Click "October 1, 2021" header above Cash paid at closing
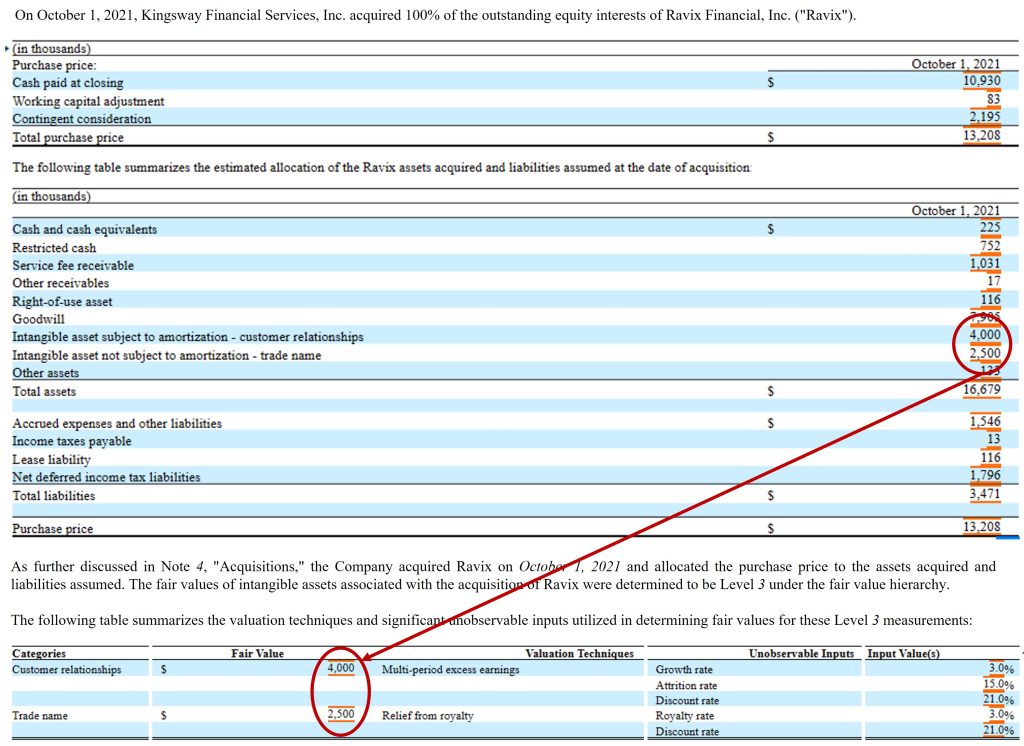Screen dimensions: 1024x746 [955, 64]
